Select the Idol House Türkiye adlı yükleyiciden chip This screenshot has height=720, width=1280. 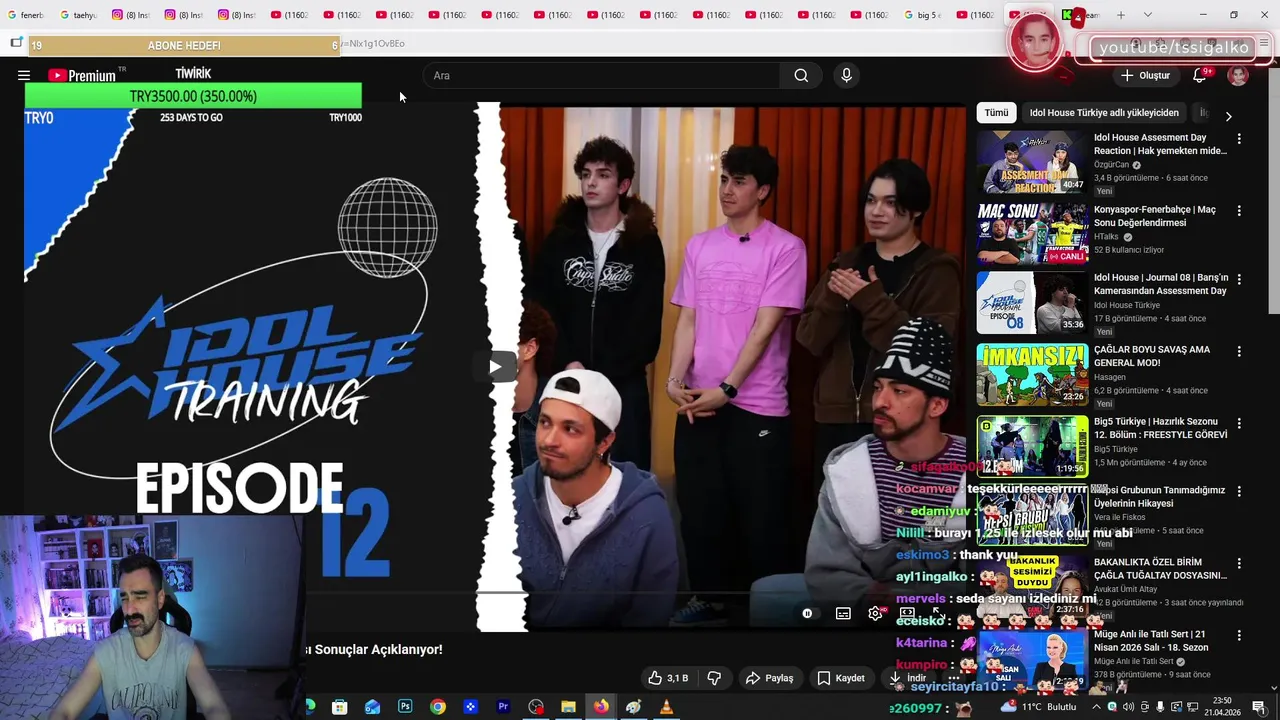coord(1104,113)
